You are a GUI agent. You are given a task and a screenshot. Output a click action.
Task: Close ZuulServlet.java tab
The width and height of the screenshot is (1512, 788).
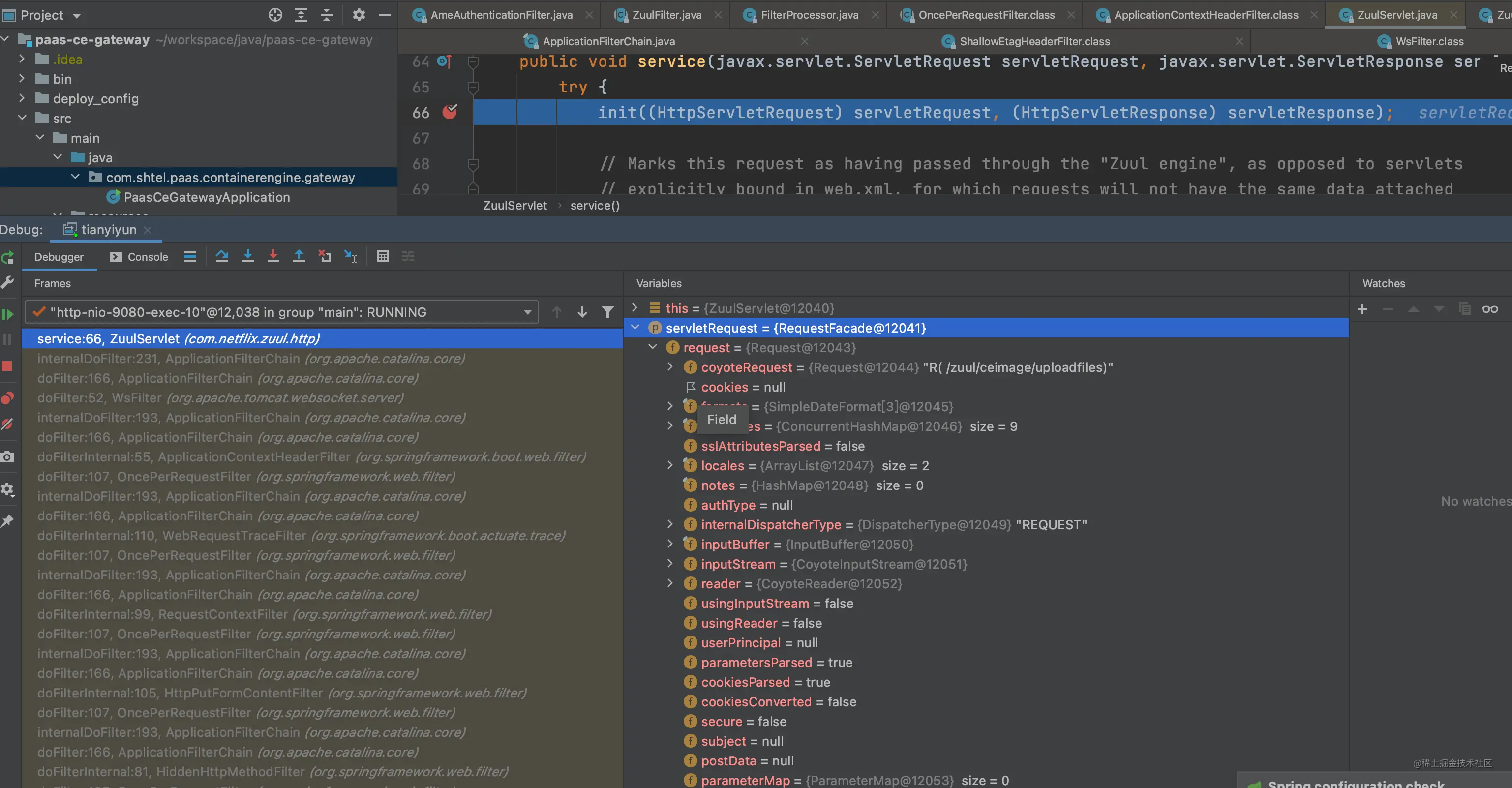tap(1453, 15)
